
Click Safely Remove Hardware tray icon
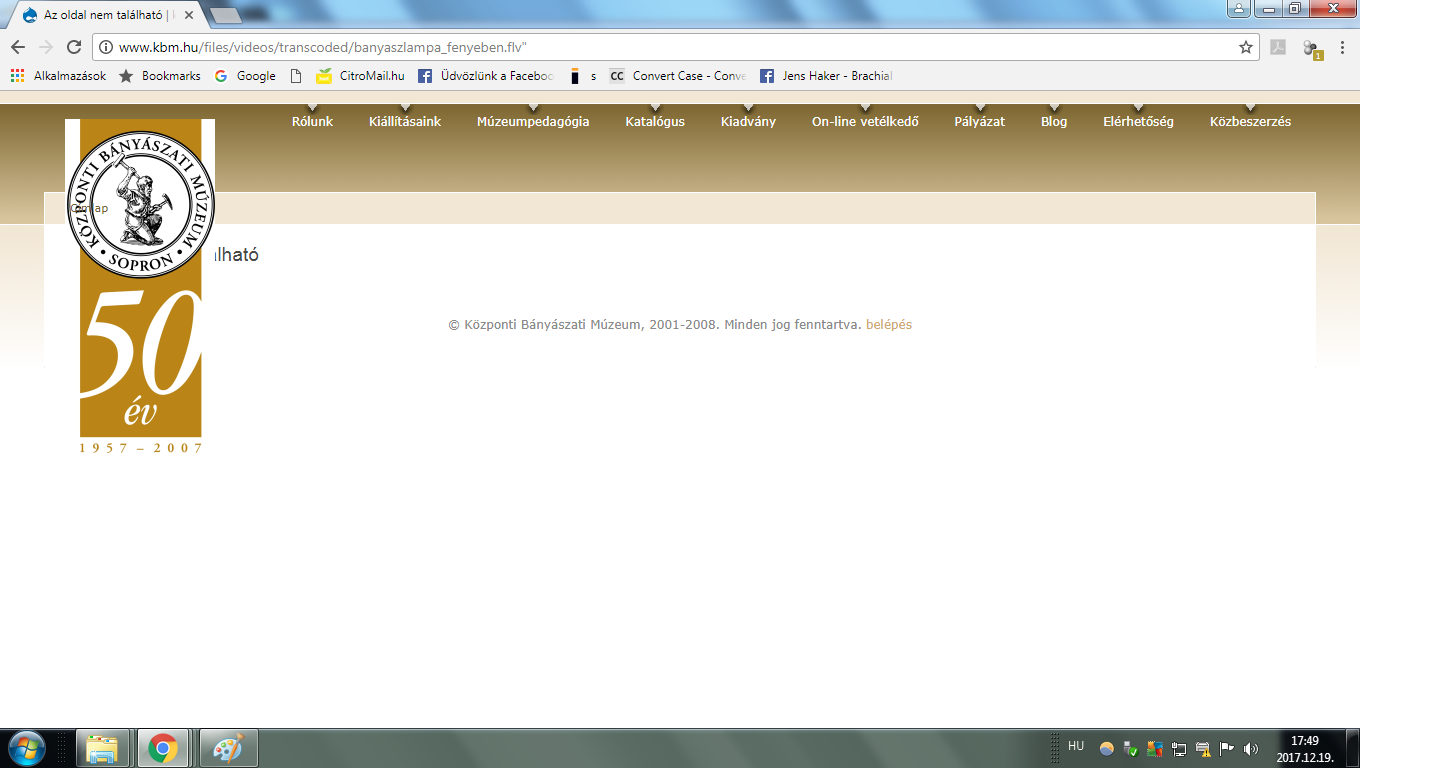[x=1131, y=748]
